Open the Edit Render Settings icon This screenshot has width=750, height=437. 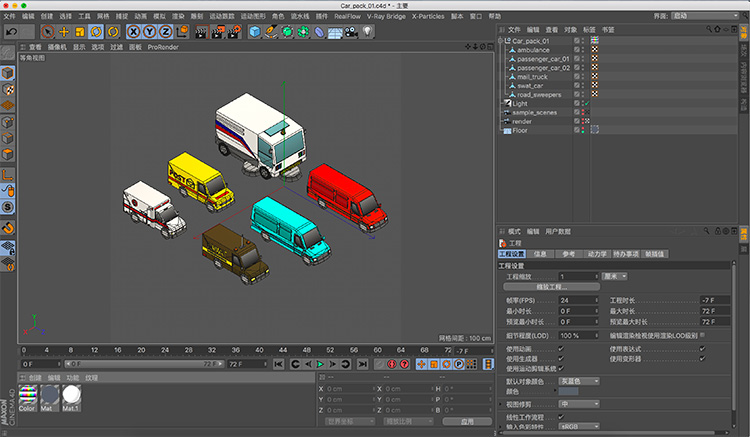(x=234, y=32)
